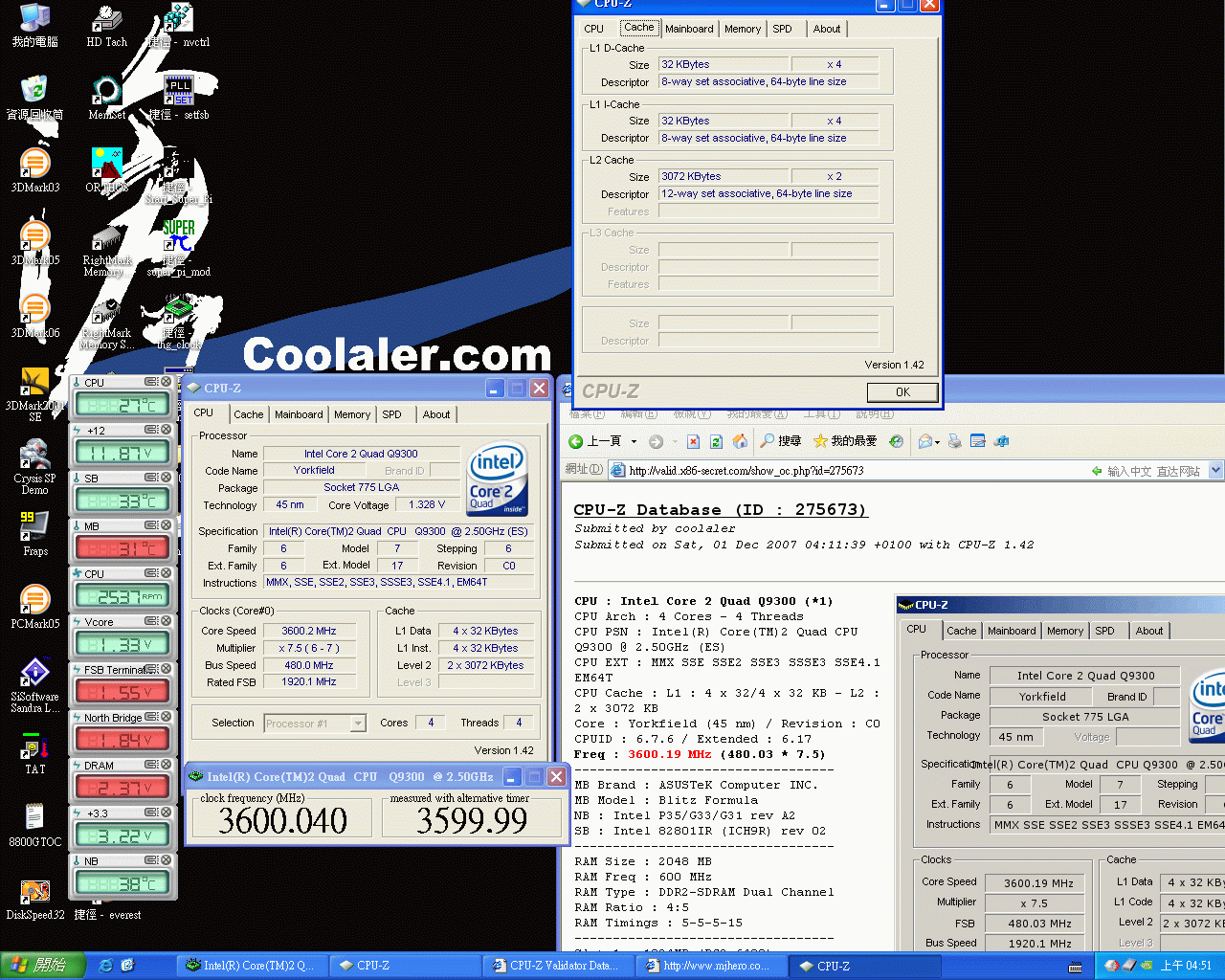Switch to Cache tab in middle CPU-Z window
The image size is (1225, 980).
pyautogui.click(x=249, y=414)
